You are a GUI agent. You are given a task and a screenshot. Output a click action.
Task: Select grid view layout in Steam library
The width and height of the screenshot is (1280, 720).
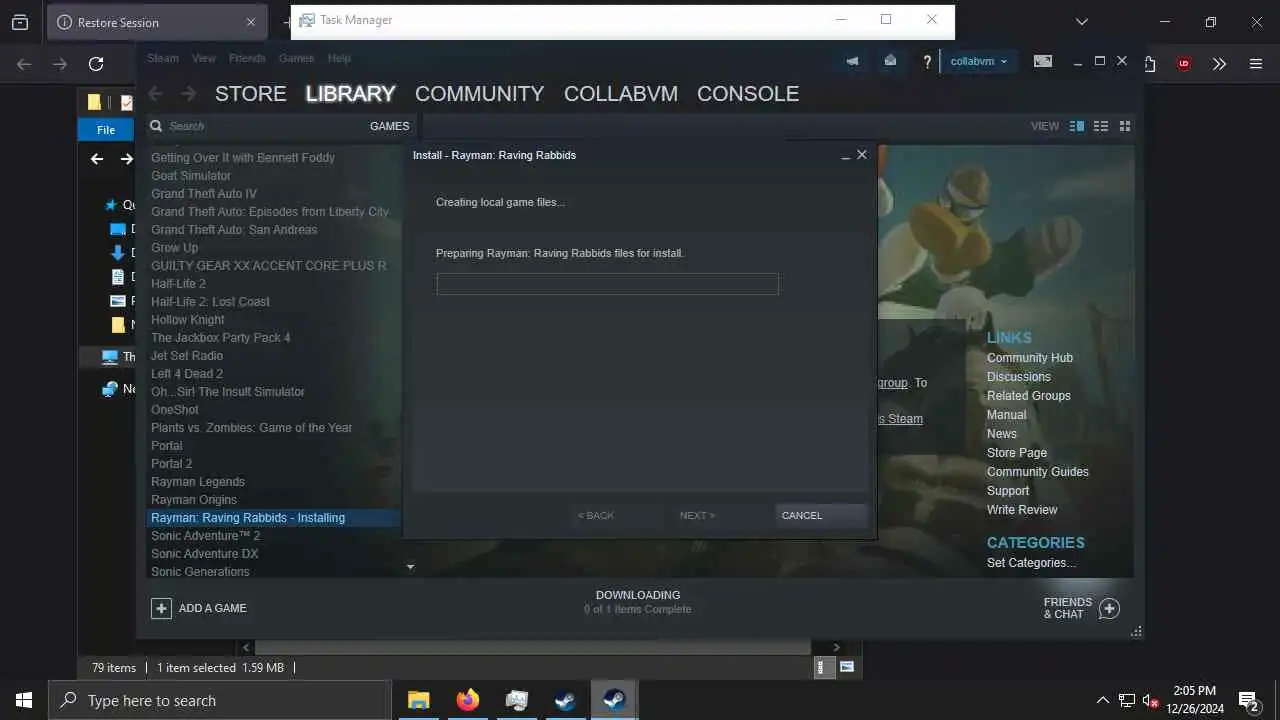coord(1125,126)
